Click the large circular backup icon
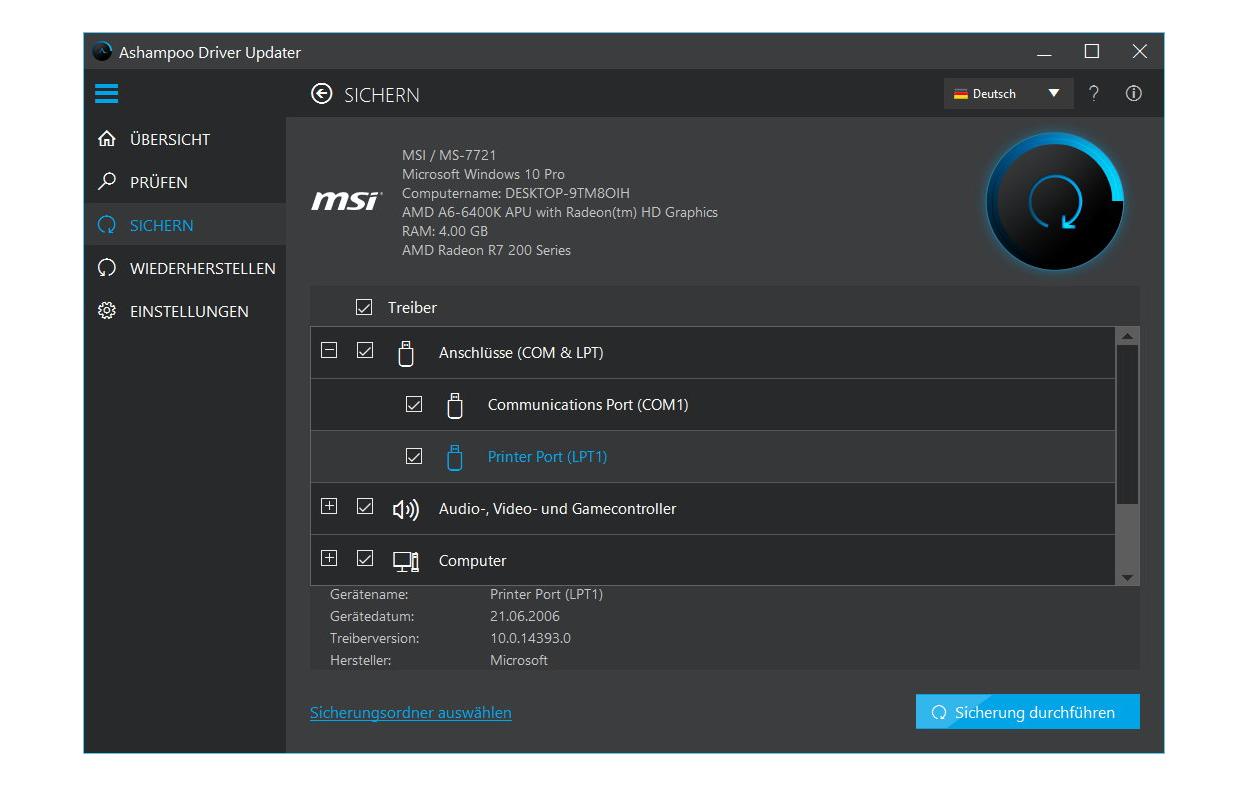Screen dimensions: 1248x786 click(x=1054, y=202)
